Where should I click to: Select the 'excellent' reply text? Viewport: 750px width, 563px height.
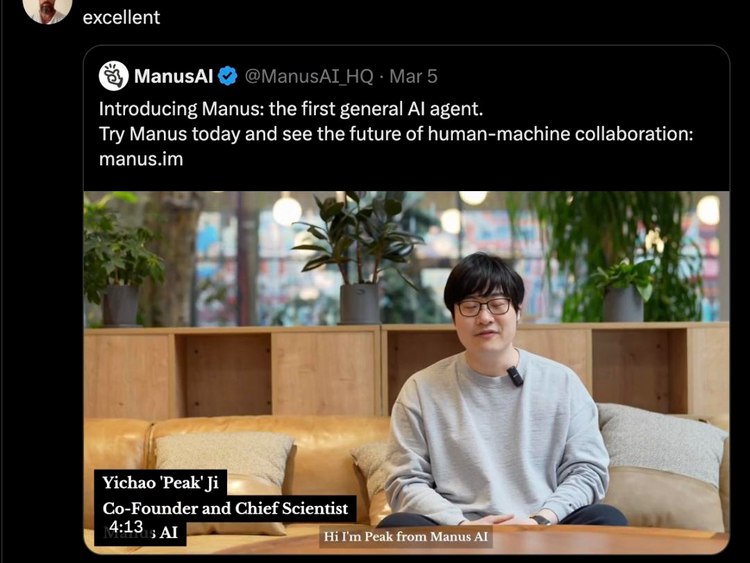click(x=121, y=17)
